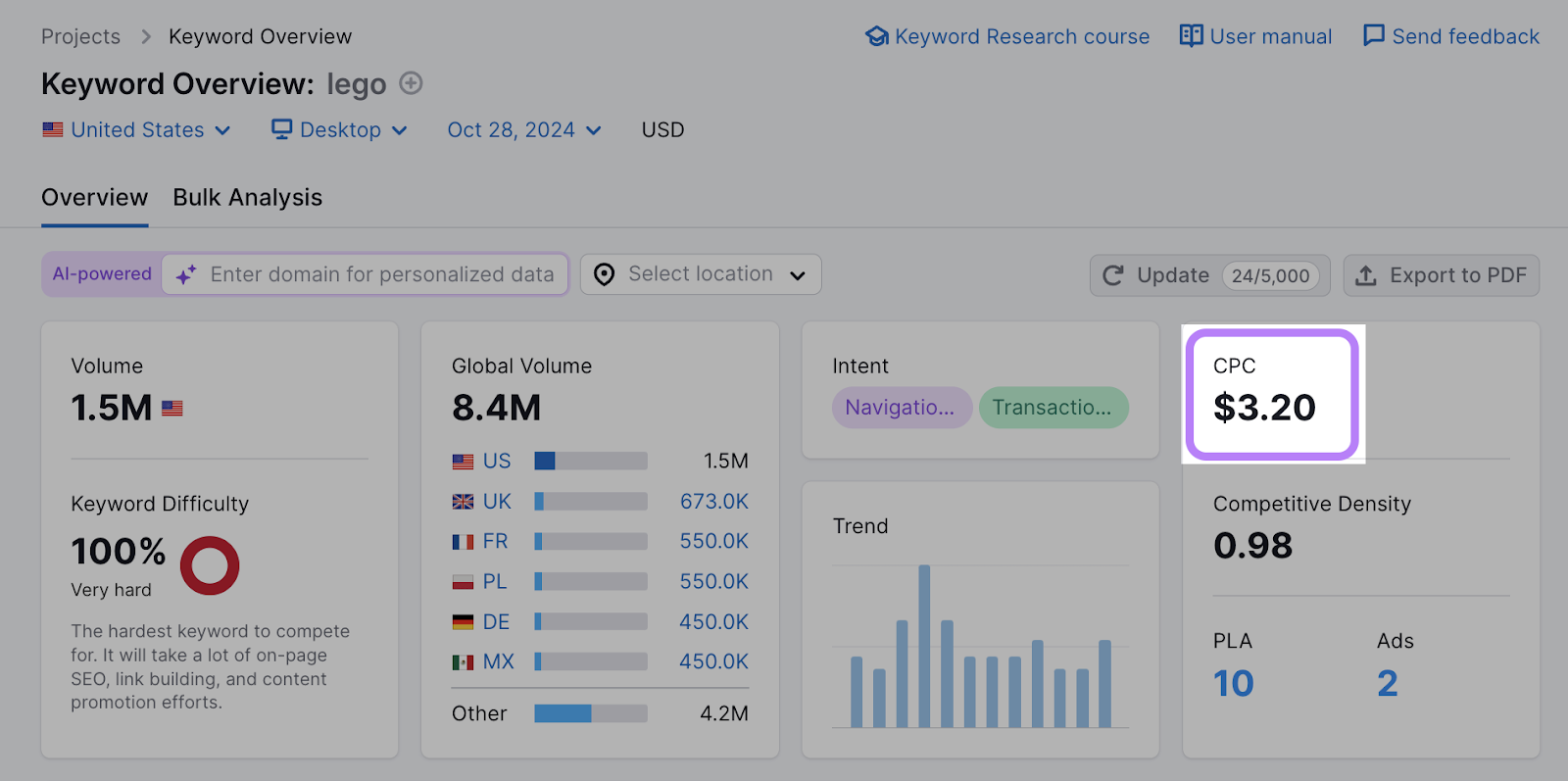Click the Keyword Difficulty donut chart
1568x781 pixels.
click(210, 565)
